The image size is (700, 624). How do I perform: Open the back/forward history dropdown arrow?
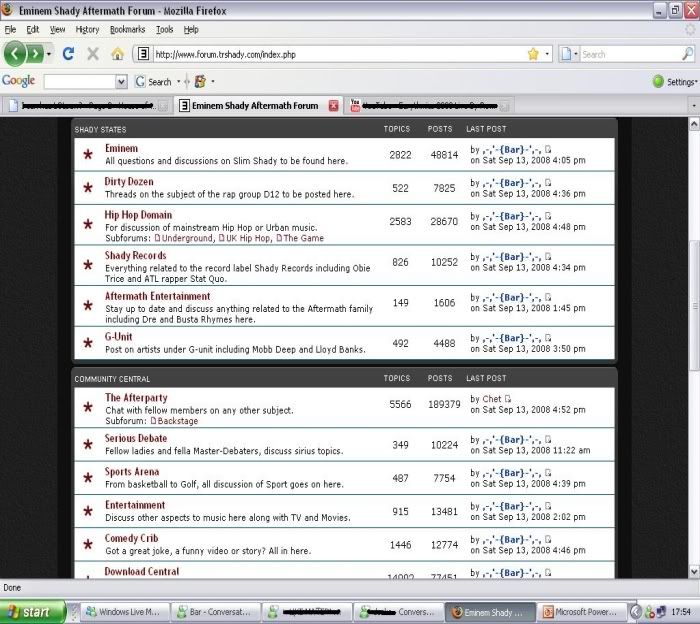coord(49,54)
